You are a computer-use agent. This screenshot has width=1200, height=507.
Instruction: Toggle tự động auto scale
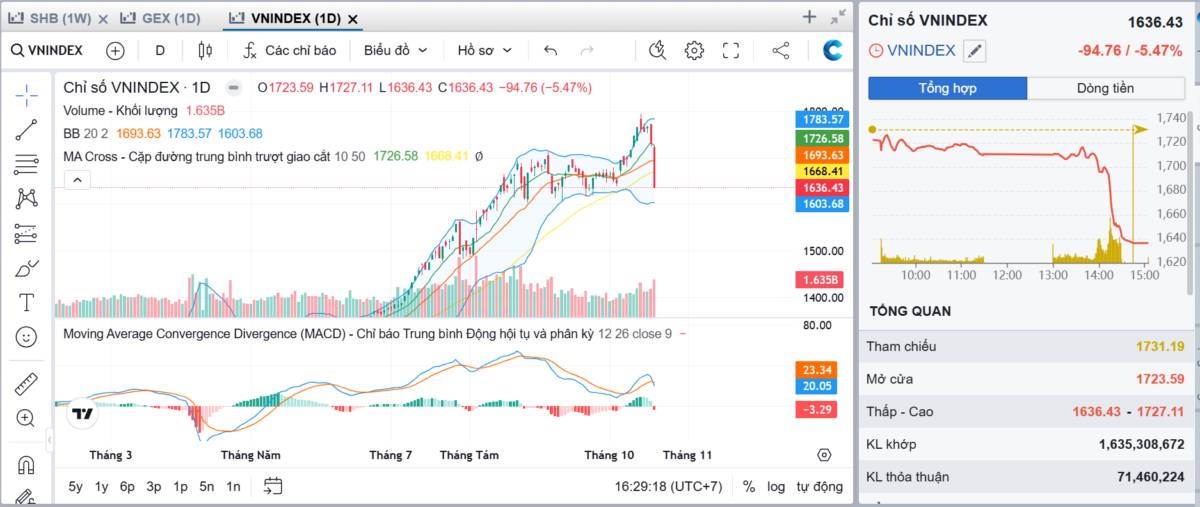(x=819, y=486)
